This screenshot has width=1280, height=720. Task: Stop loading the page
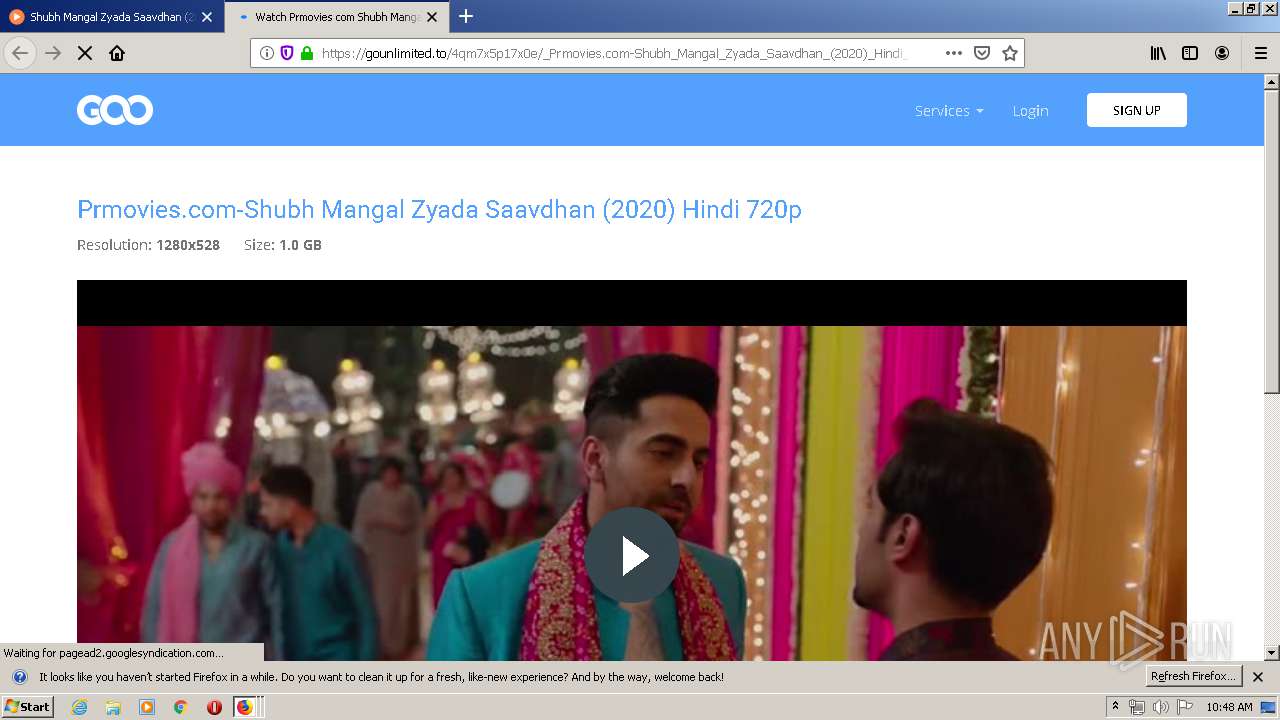85,53
